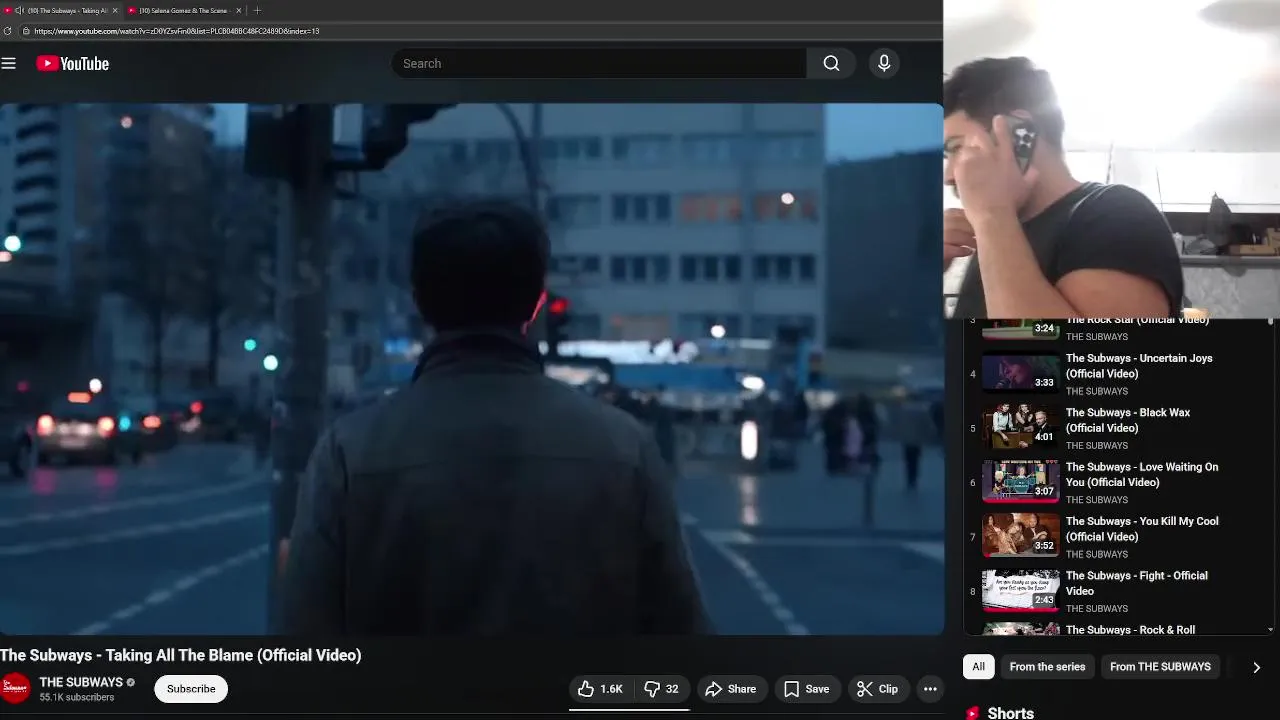Select the From THE SUBWAYS chip
This screenshot has width=1280, height=720.
pyautogui.click(x=1160, y=667)
